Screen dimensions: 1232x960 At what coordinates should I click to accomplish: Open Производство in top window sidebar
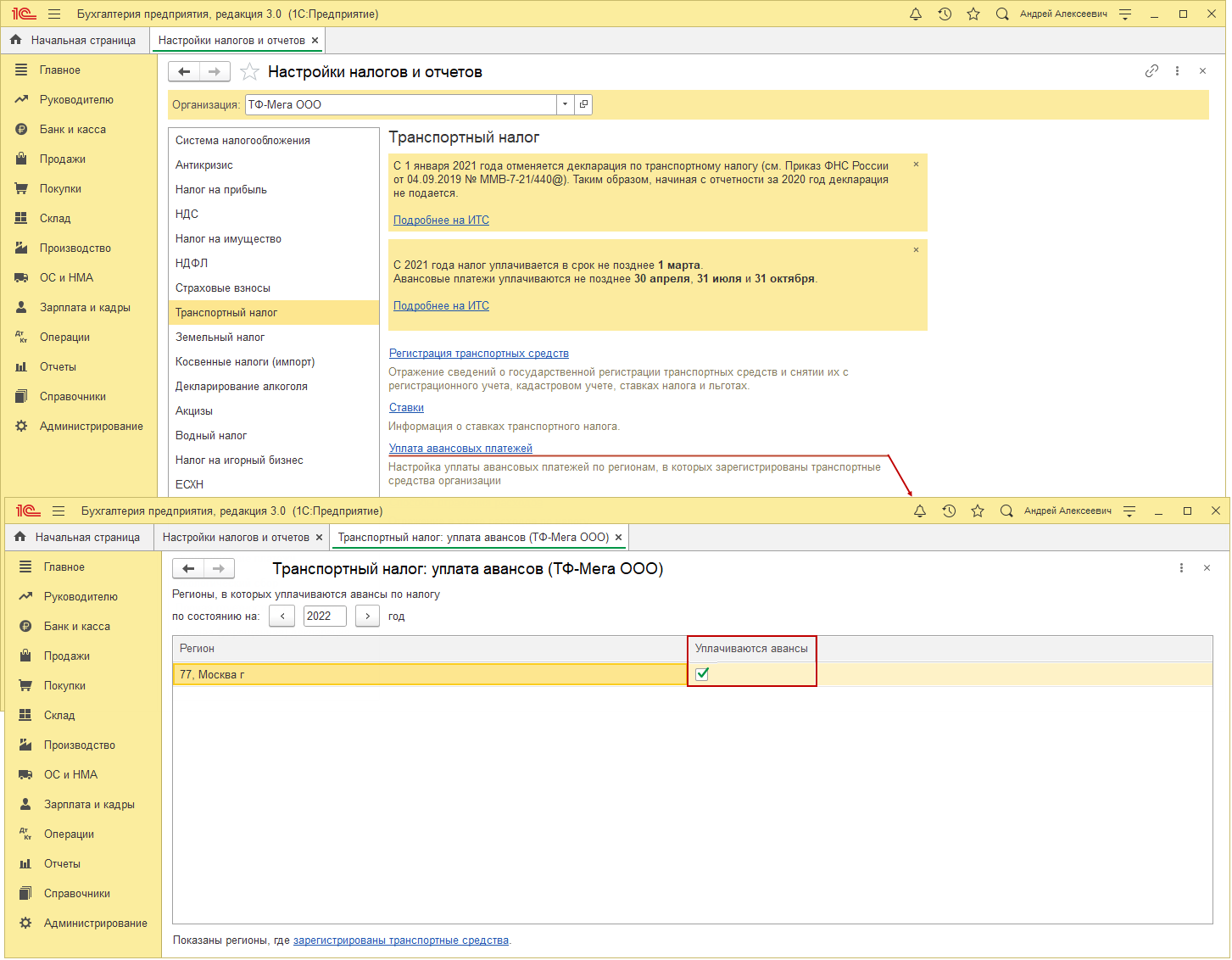(75, 248)
